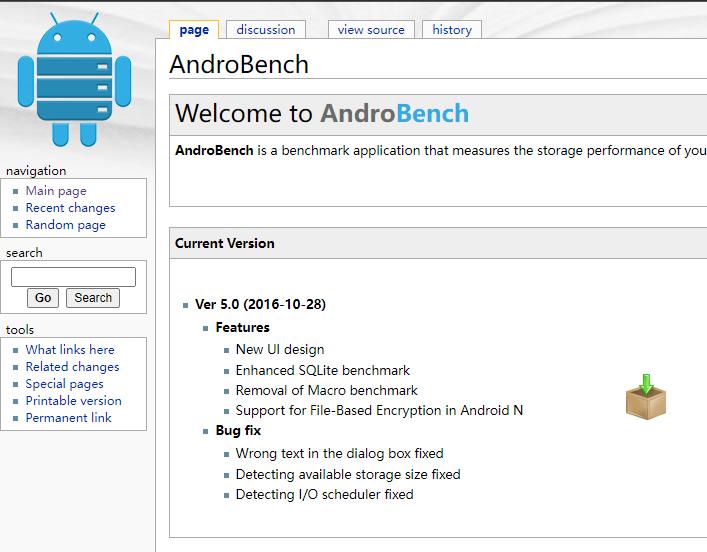Click the Current Version section header

(x=225, y=243)
